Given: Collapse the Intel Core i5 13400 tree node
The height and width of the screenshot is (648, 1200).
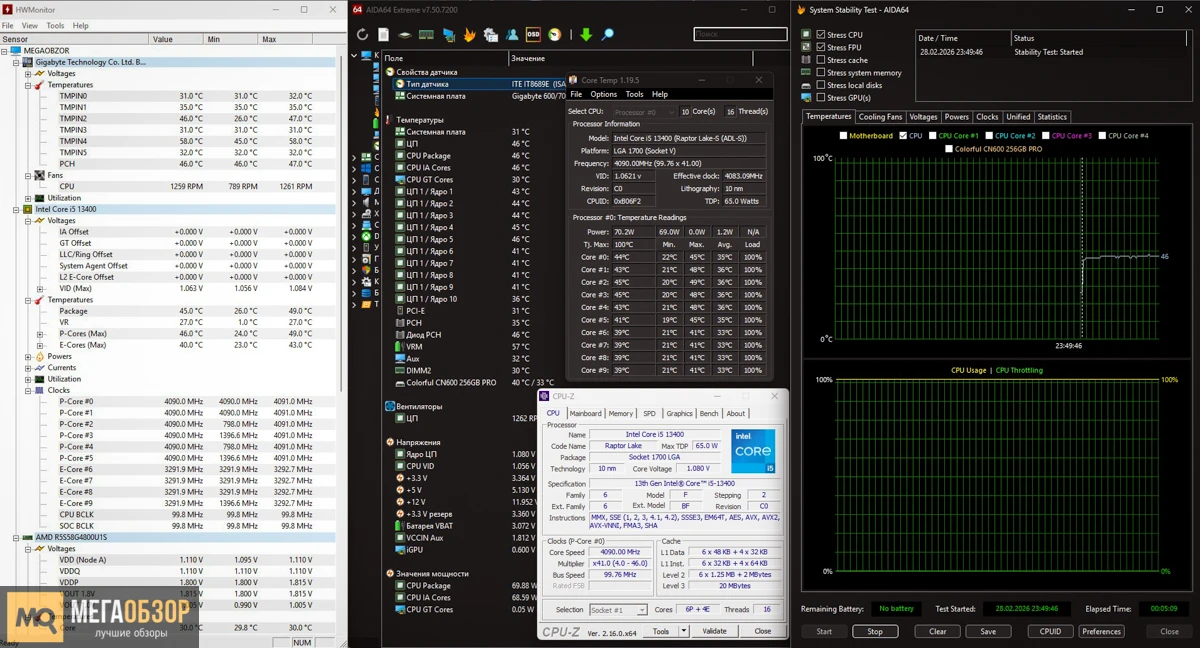Looking at the screenshot, I should pos(16,210).
